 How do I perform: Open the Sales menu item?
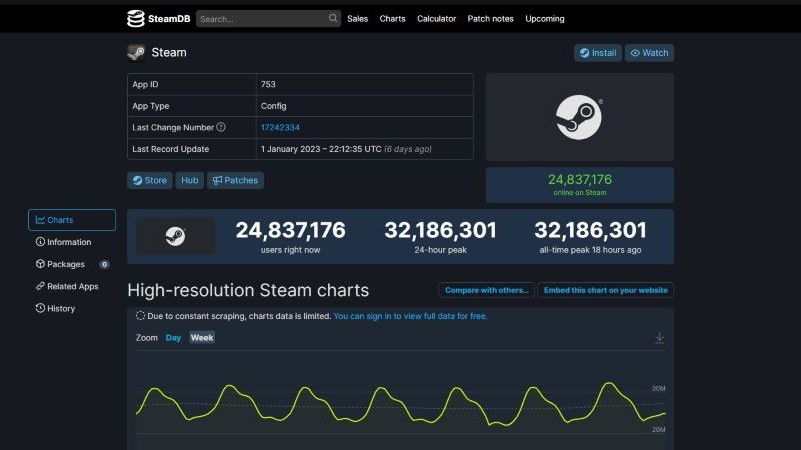pos(358,19)
